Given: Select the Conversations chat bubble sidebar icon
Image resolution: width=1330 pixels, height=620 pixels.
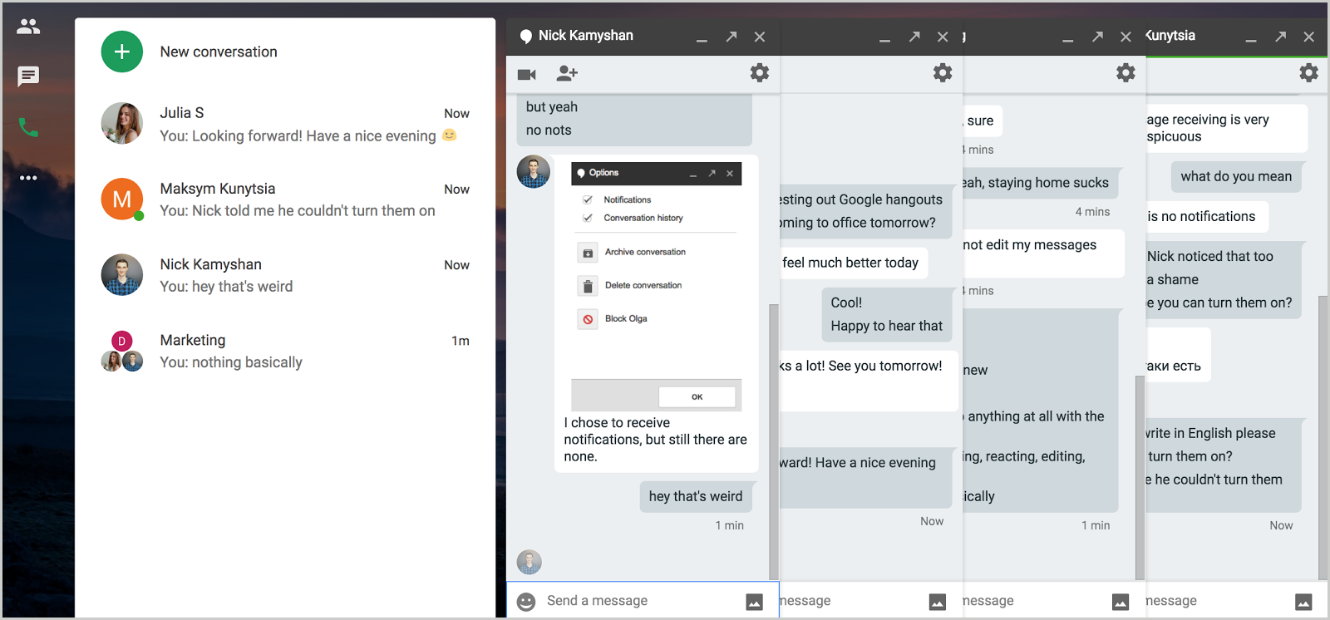Looking at the screenshot, I should tap(28, 77).
